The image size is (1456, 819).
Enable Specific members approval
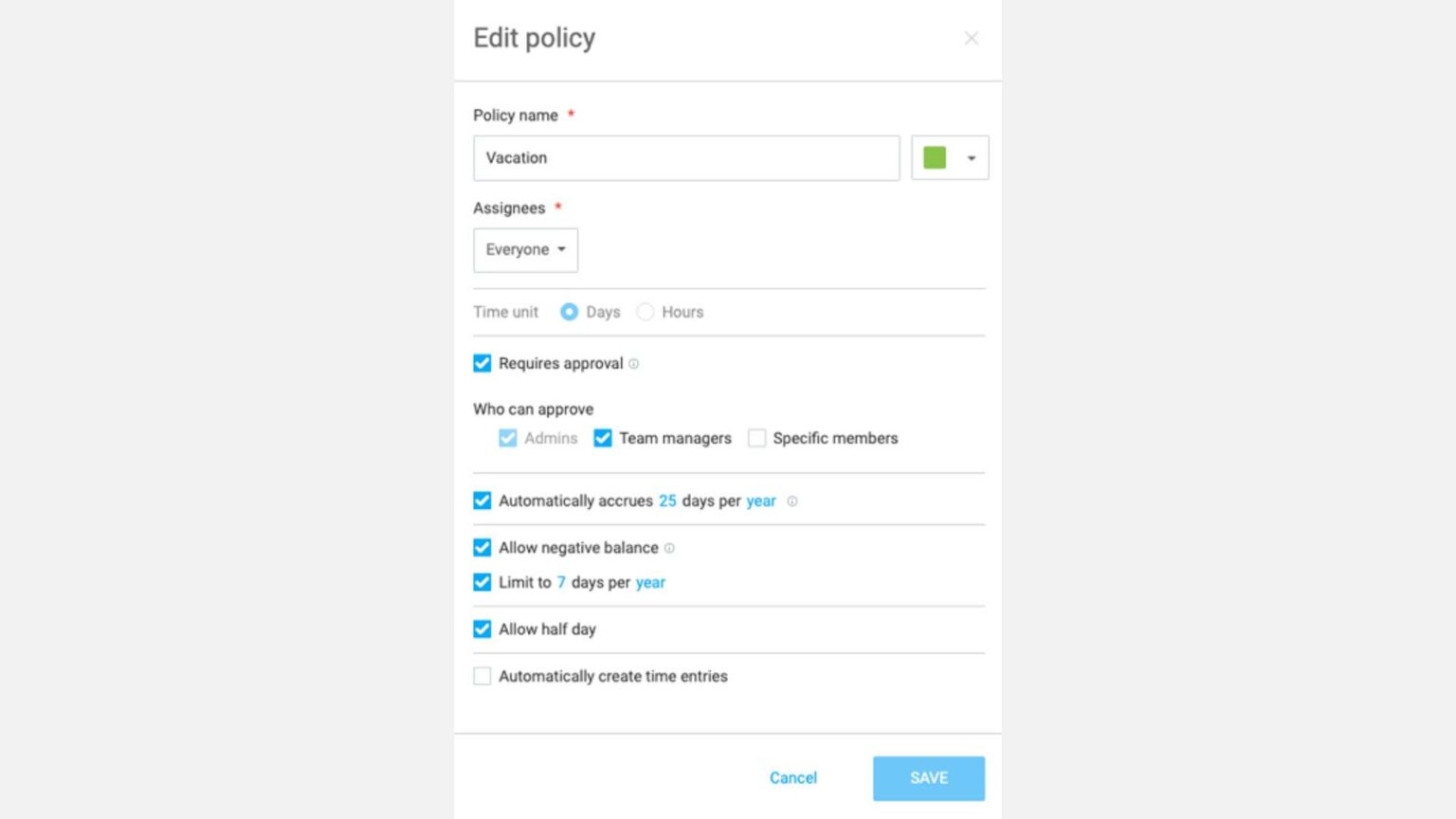(x=756, y=438)
